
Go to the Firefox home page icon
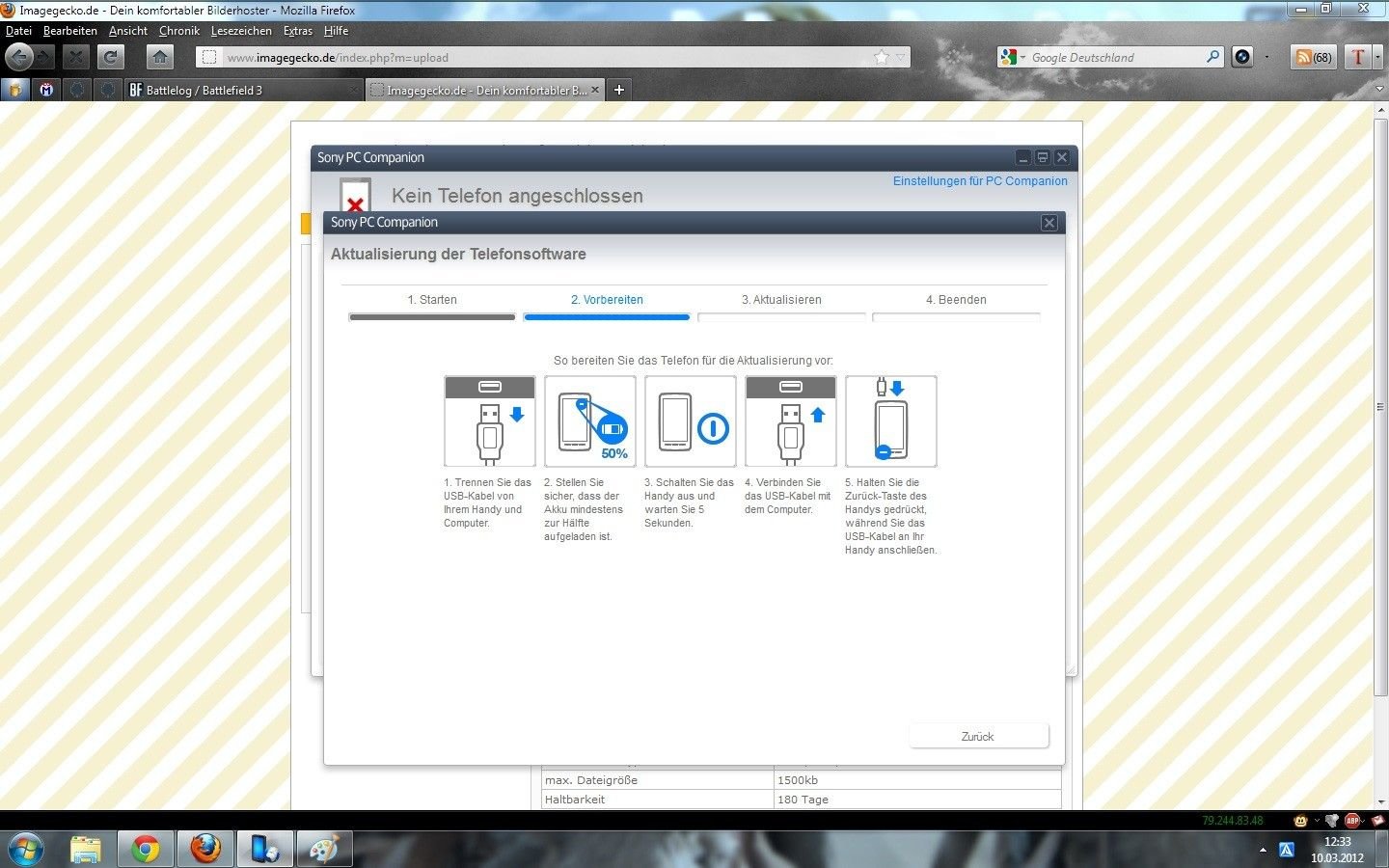coord(160,57)
